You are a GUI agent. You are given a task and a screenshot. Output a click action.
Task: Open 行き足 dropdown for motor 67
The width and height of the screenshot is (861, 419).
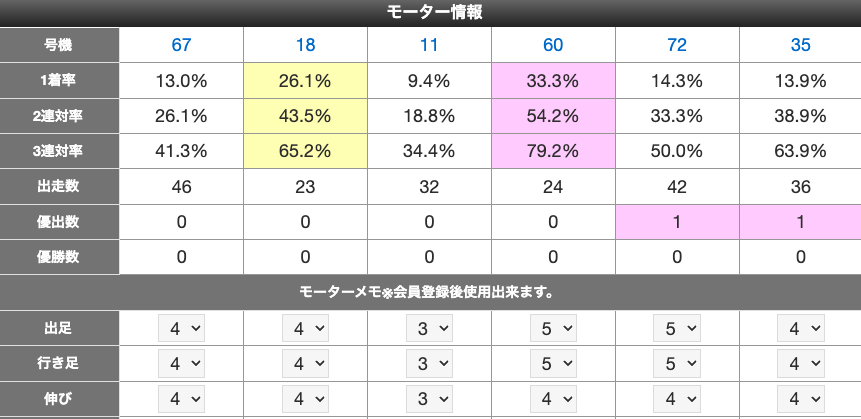(x=181, y=364)
